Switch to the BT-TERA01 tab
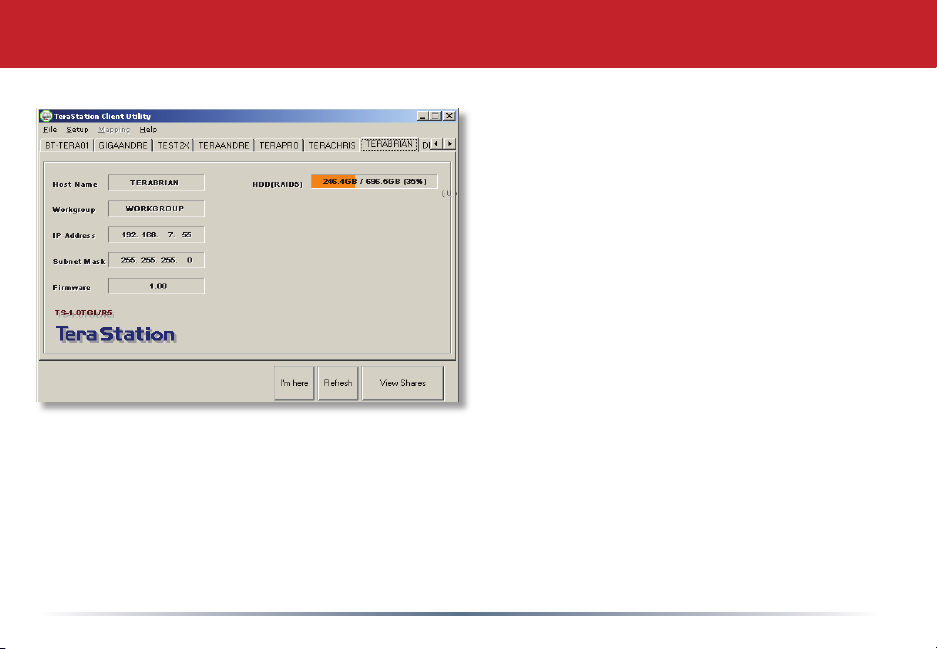Viewport: 937px width, 649px height. (67, 145)
